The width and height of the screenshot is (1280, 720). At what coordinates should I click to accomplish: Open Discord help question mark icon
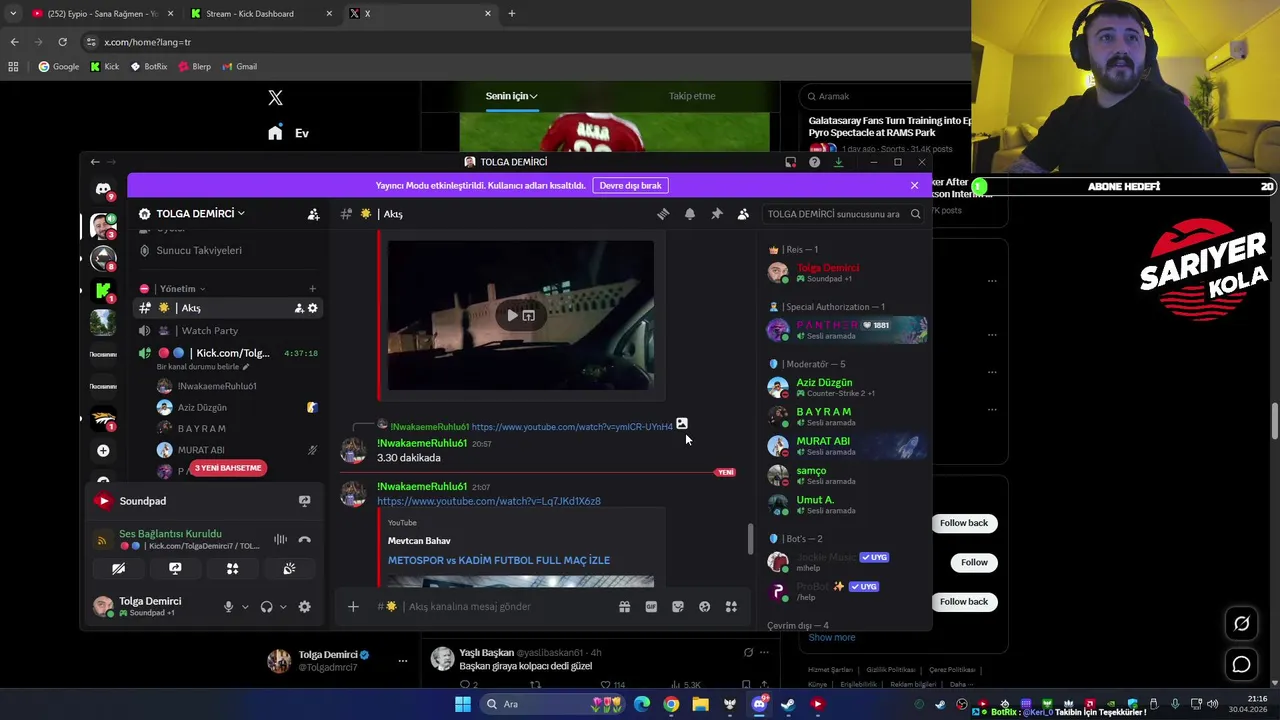(815, 162)
